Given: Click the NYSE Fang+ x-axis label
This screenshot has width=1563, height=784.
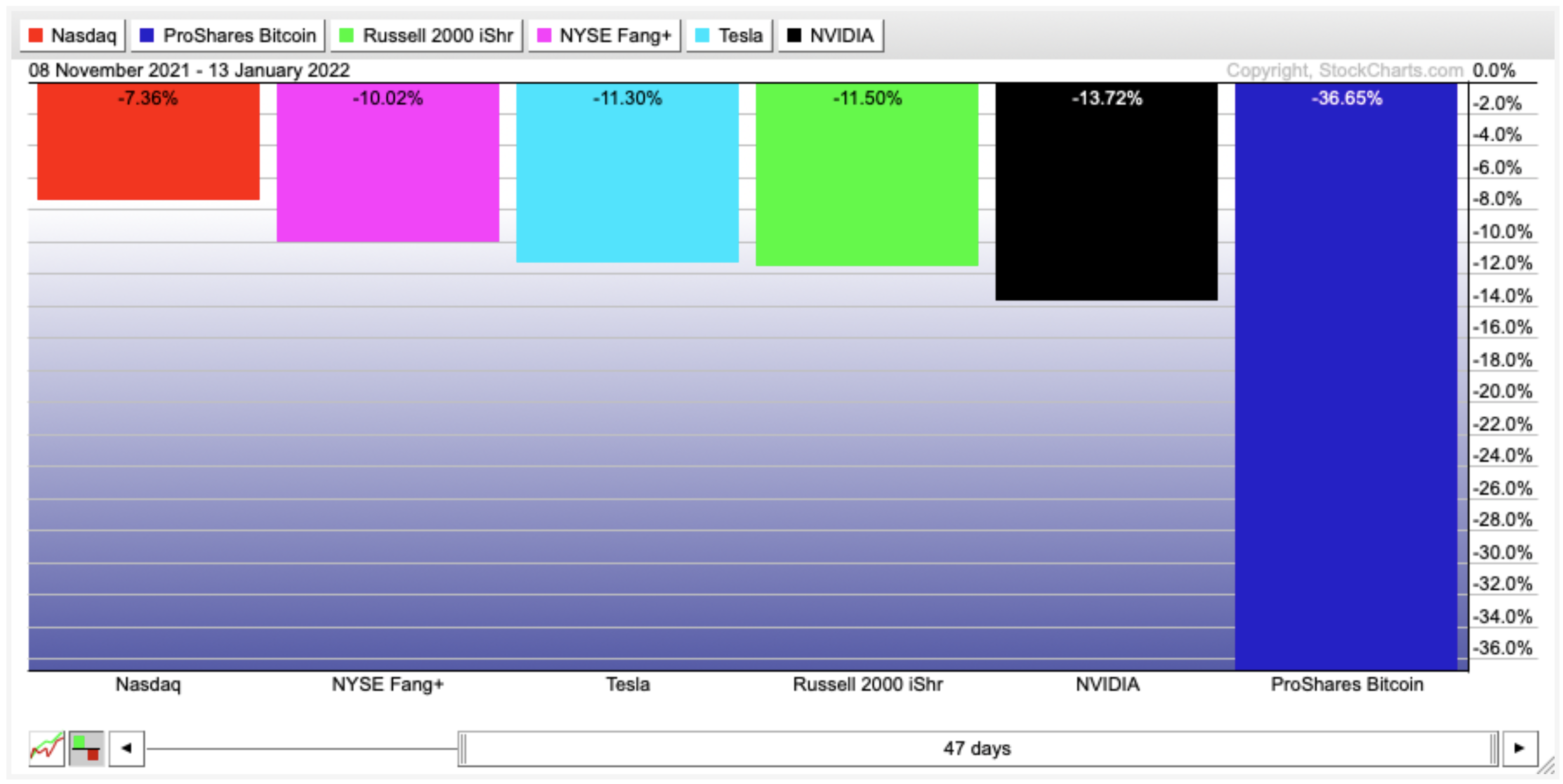Looking at the screenshot, I should pos(388,684).
